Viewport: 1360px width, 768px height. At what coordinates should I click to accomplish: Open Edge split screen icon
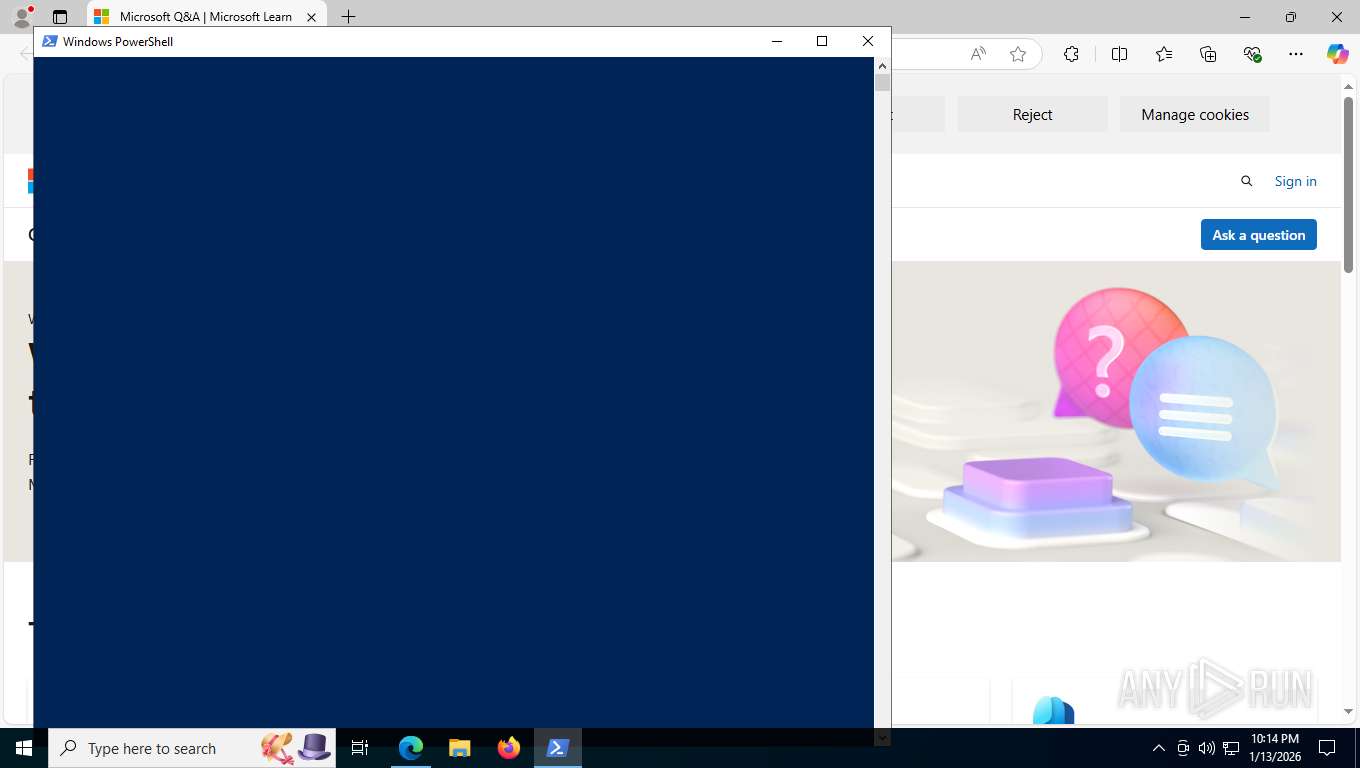click(x=1119, y=54)
